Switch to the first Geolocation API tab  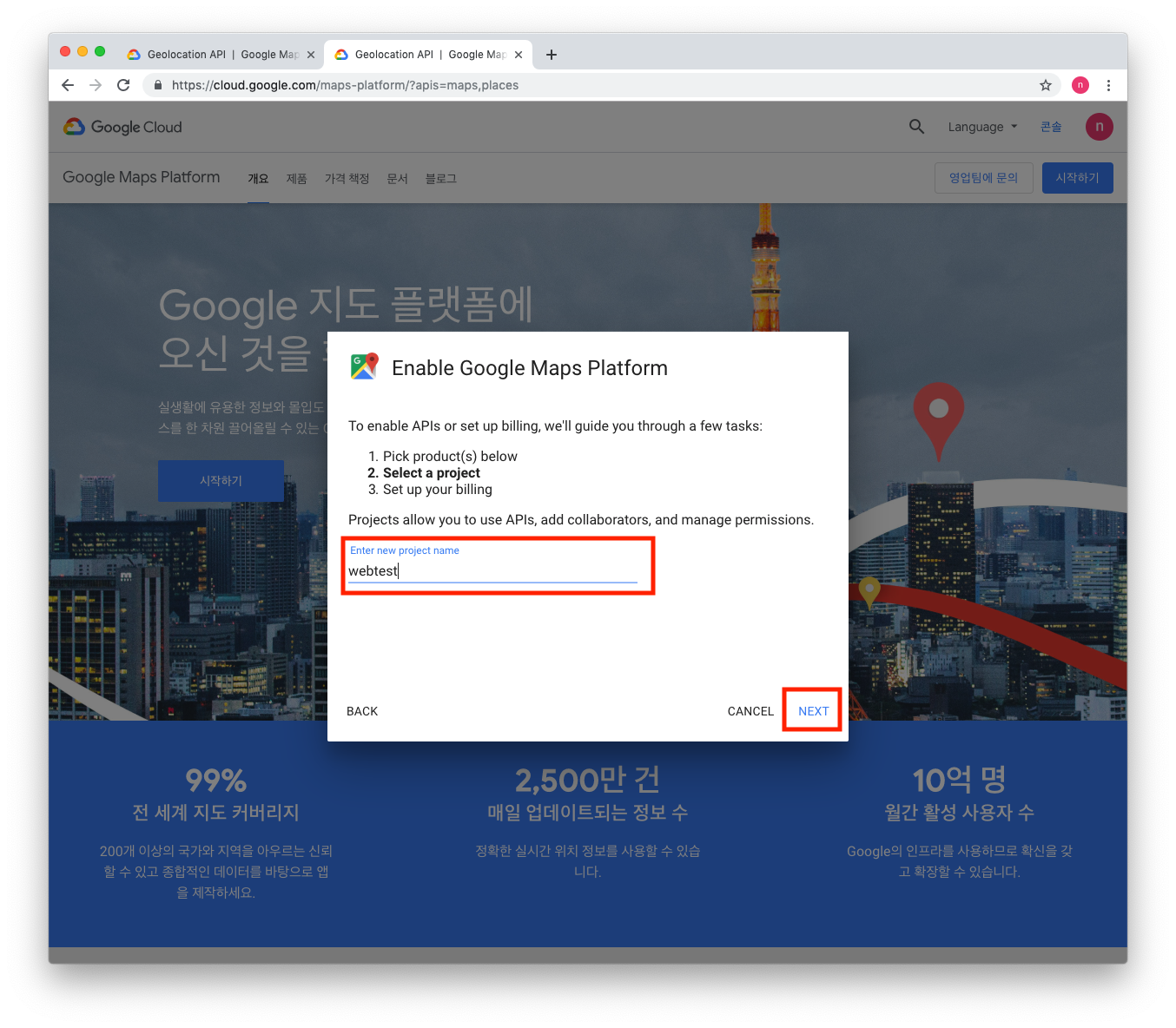pyautogui.click(x=219, y=55)
